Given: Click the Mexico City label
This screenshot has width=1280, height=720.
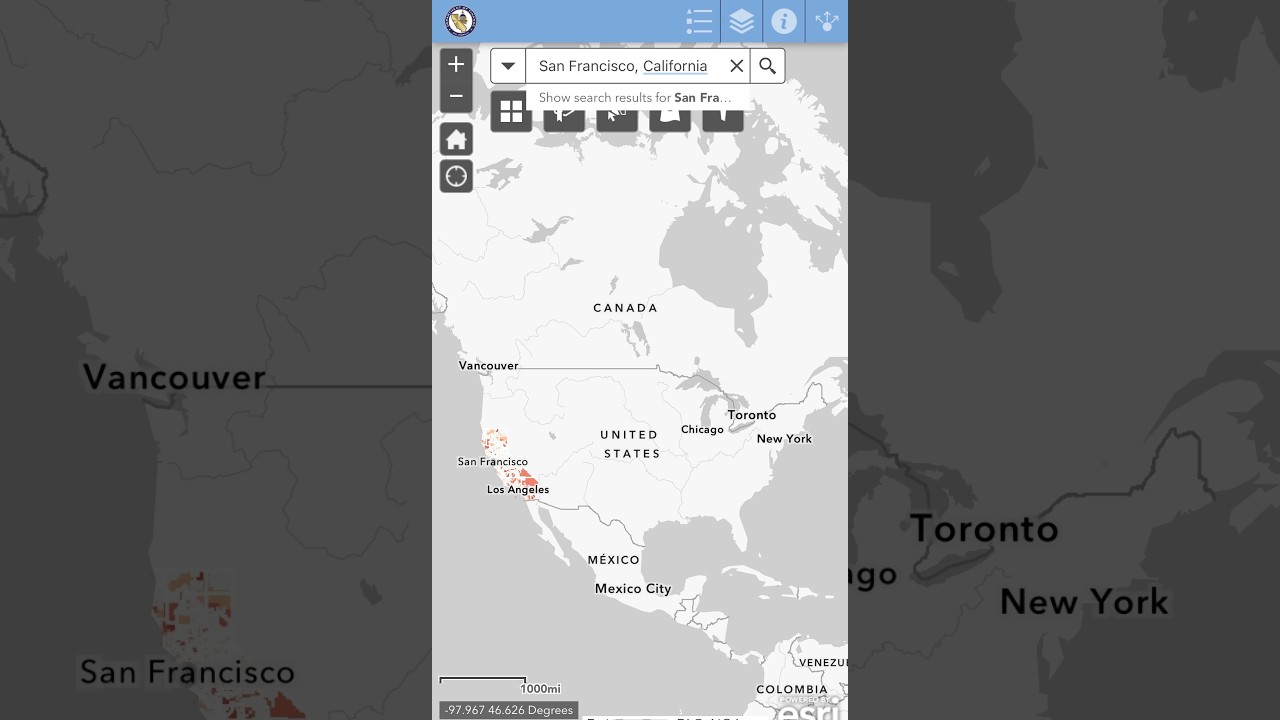Looking at the screenshot, I should [x=633, y=589].
